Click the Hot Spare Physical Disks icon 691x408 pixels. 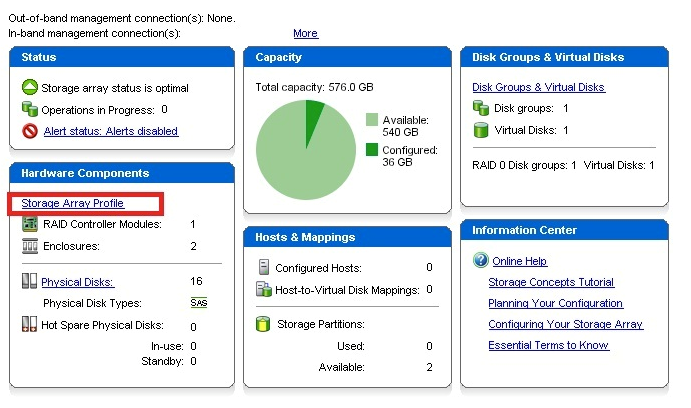pos(29,324)
